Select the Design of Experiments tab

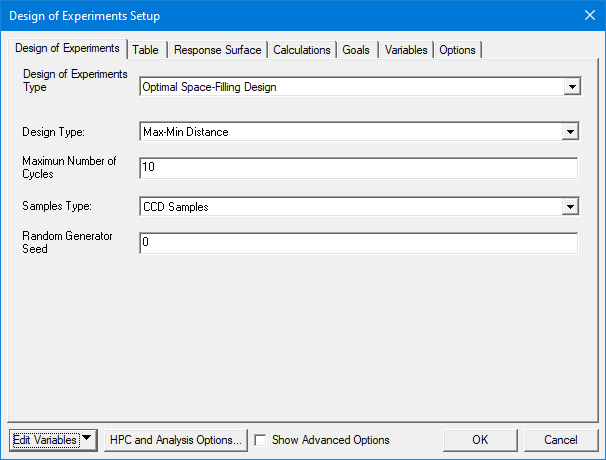[67, 48]
